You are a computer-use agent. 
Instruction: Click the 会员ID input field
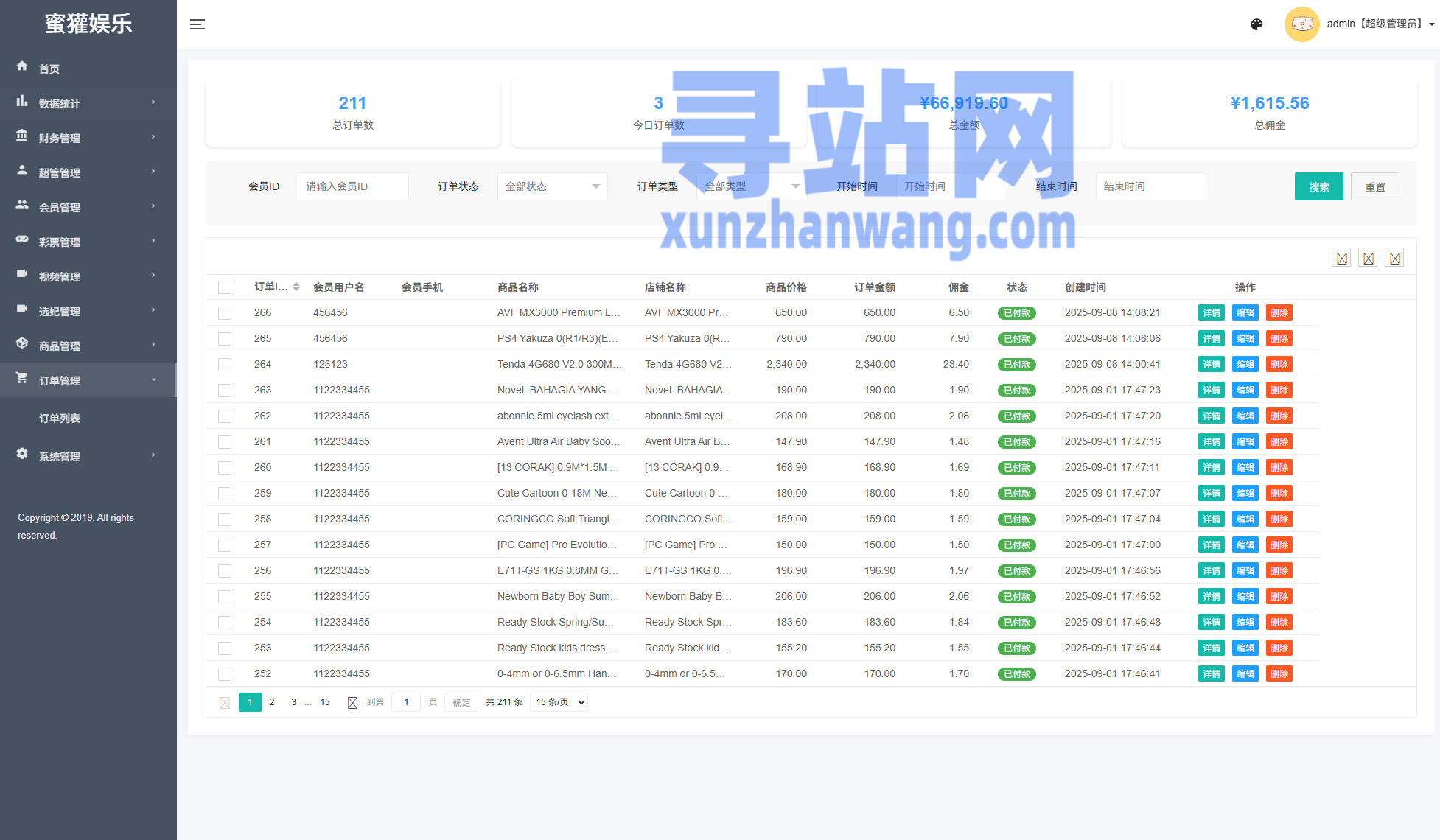[x=353, y=186]
